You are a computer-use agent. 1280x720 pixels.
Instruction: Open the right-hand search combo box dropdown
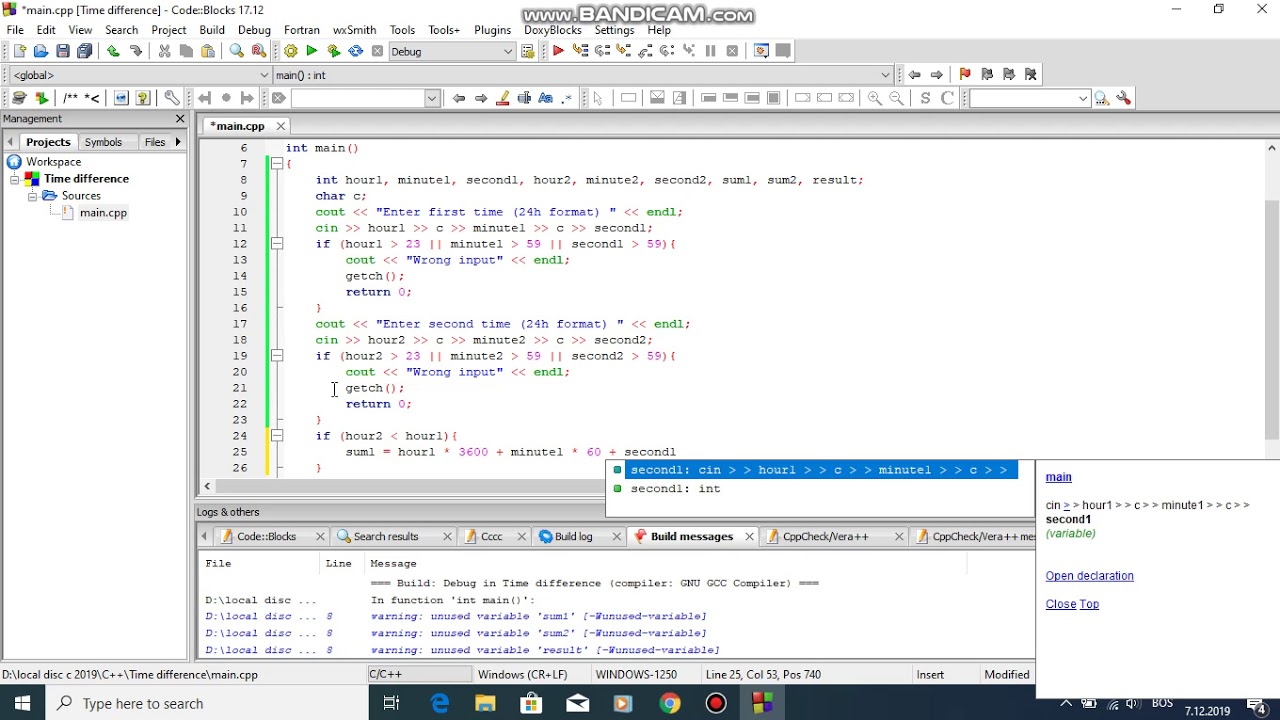pos(1083,98)
